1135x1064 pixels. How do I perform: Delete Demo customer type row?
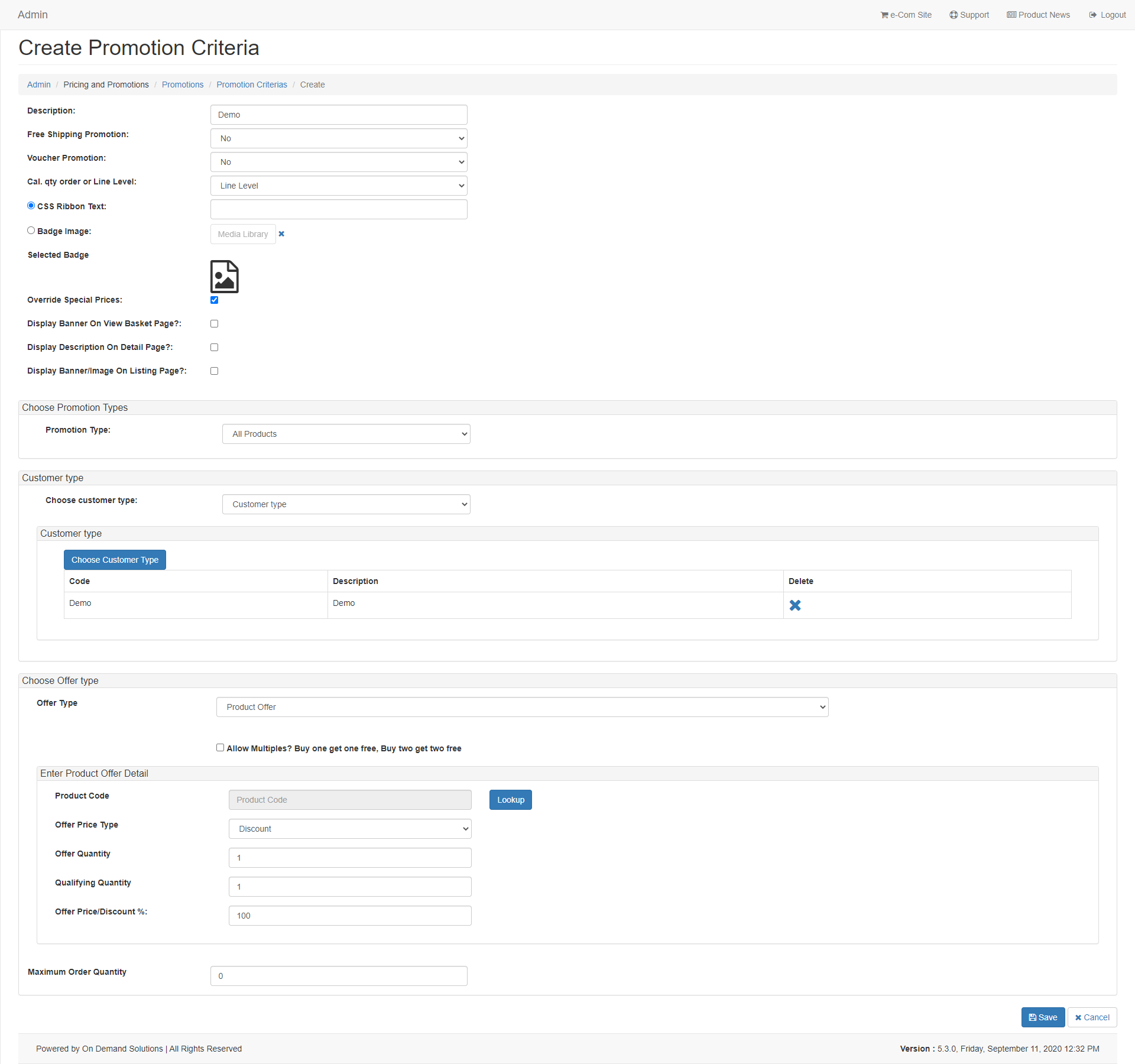(x=795, y=605)
